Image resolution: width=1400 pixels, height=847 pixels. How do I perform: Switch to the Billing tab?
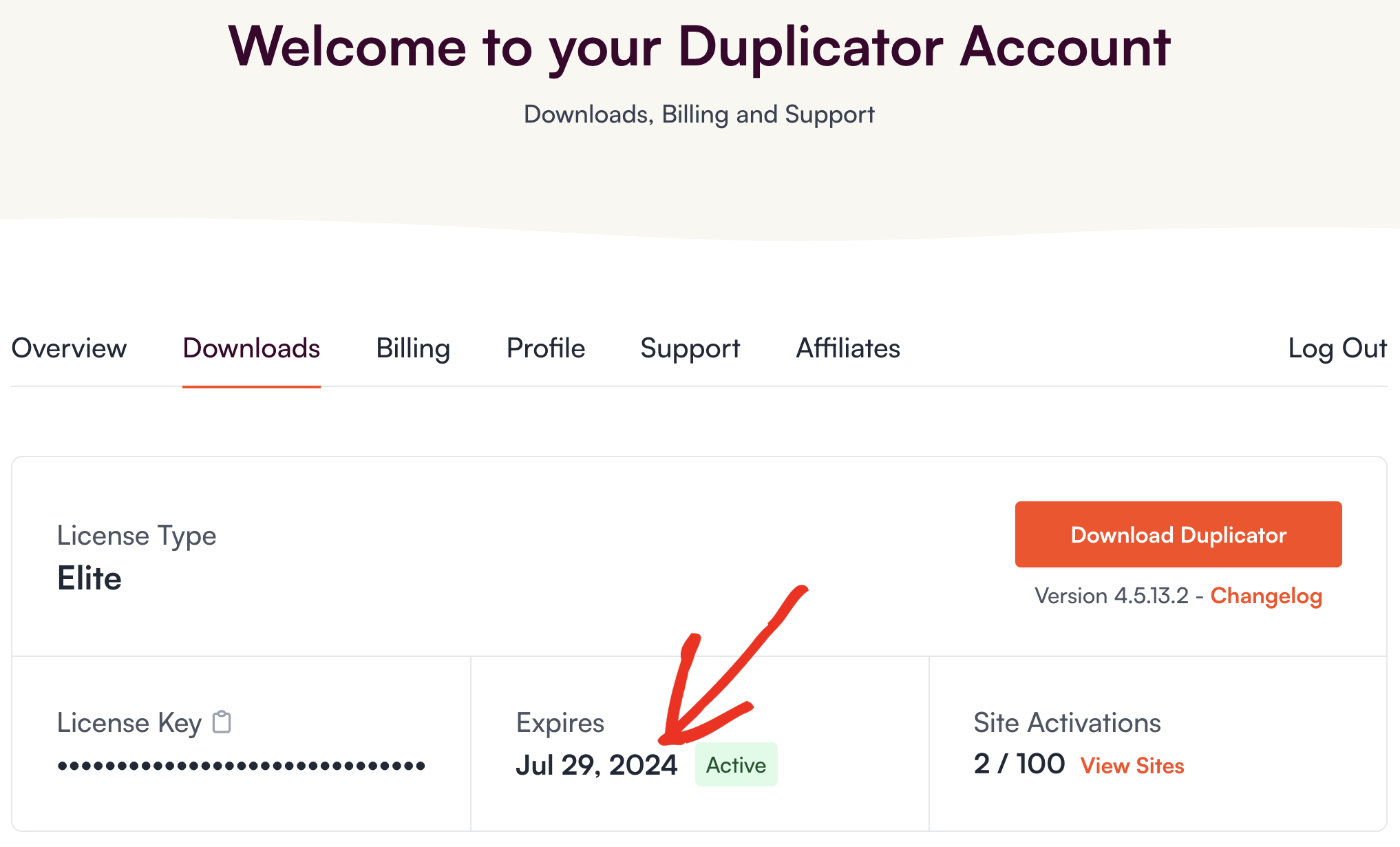click(x=413, y=349)
